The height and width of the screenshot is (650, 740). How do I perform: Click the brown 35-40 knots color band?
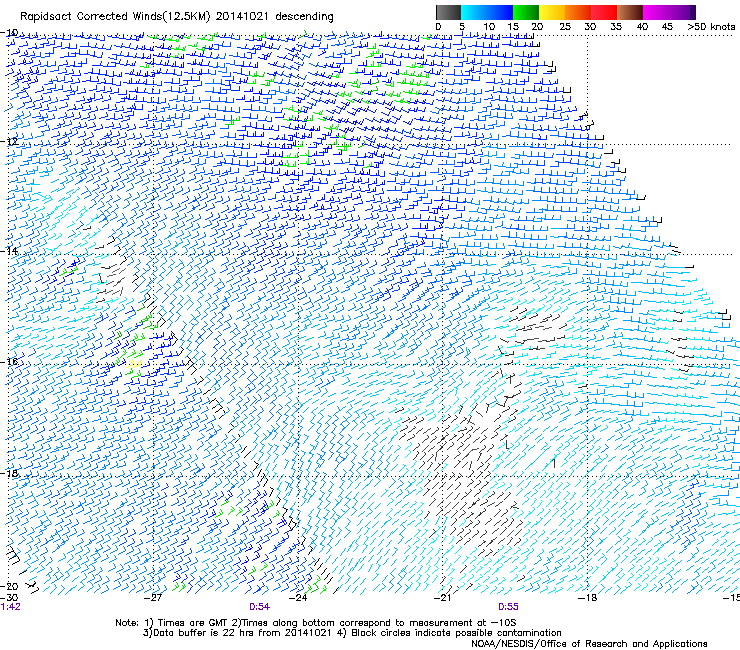tap(630, 12)
